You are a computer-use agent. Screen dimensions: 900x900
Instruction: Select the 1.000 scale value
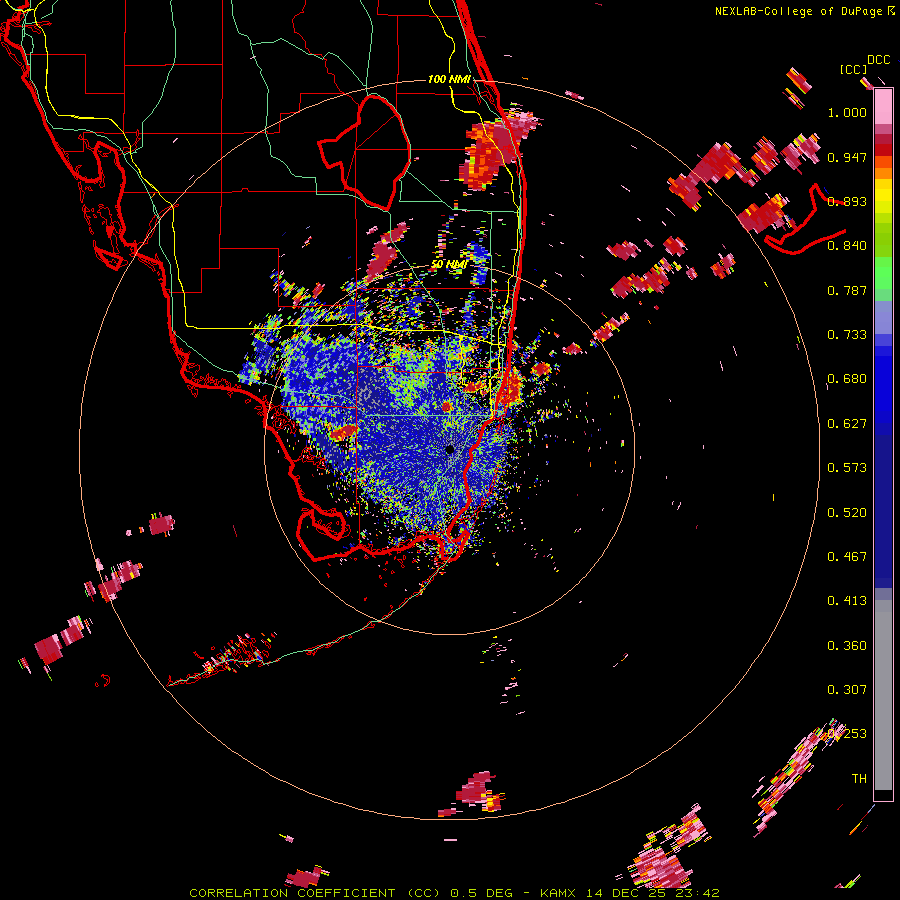(x=847, y=112)
